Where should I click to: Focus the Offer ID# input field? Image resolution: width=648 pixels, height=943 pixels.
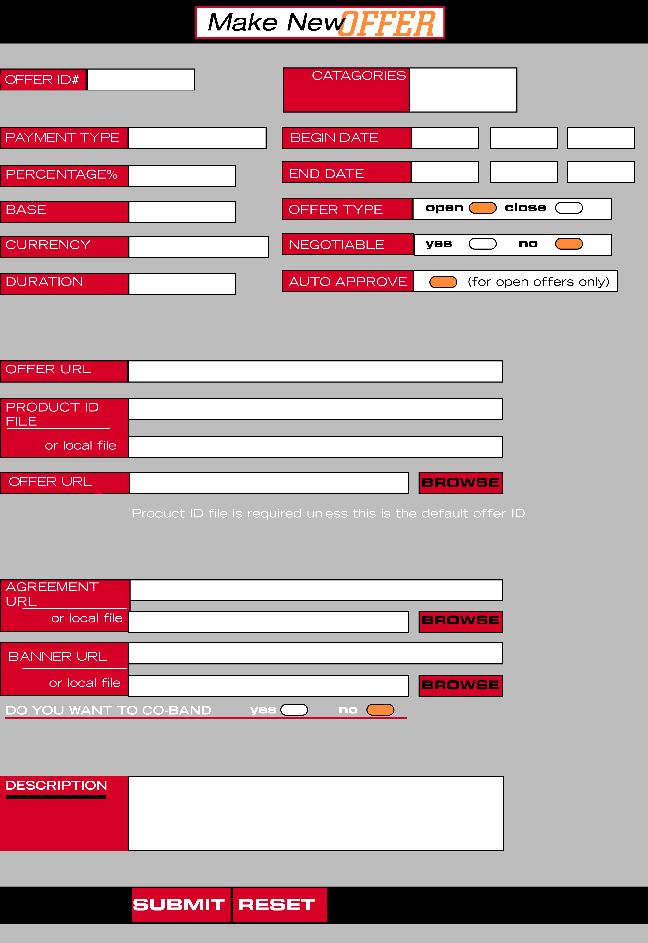(x=141, y=80)
